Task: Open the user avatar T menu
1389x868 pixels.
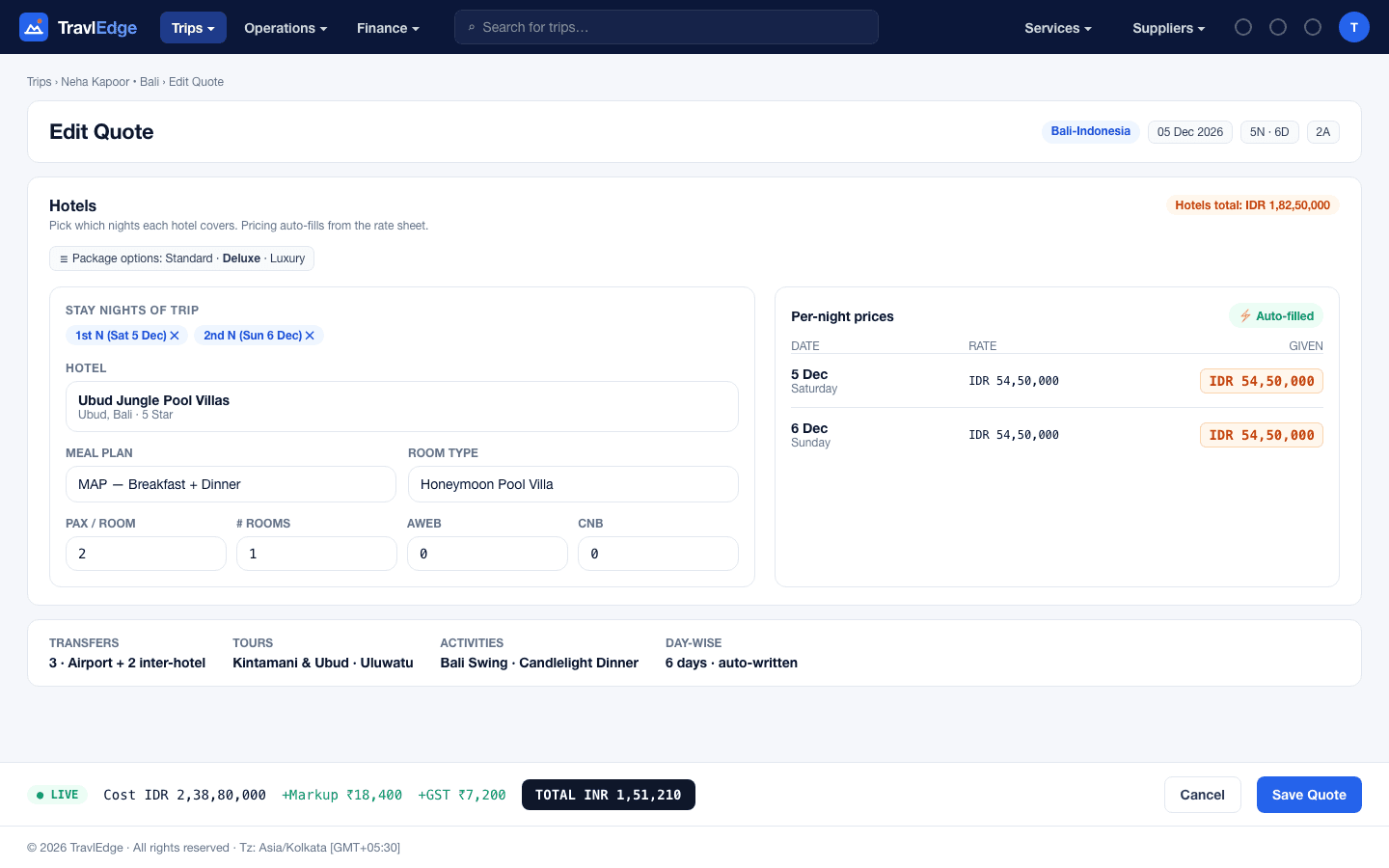Action: click(x=1354, y=27)
